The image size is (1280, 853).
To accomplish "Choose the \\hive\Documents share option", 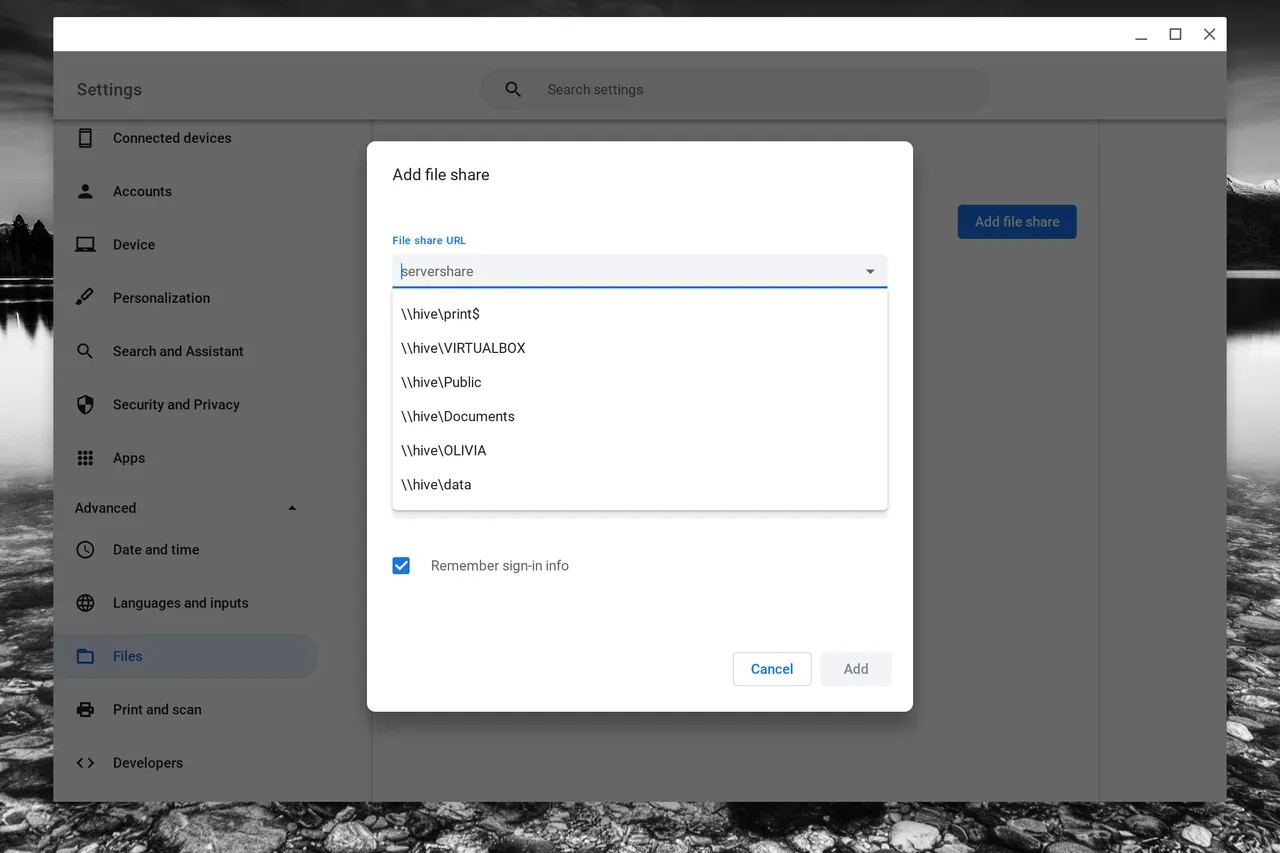I will [458, 417].
